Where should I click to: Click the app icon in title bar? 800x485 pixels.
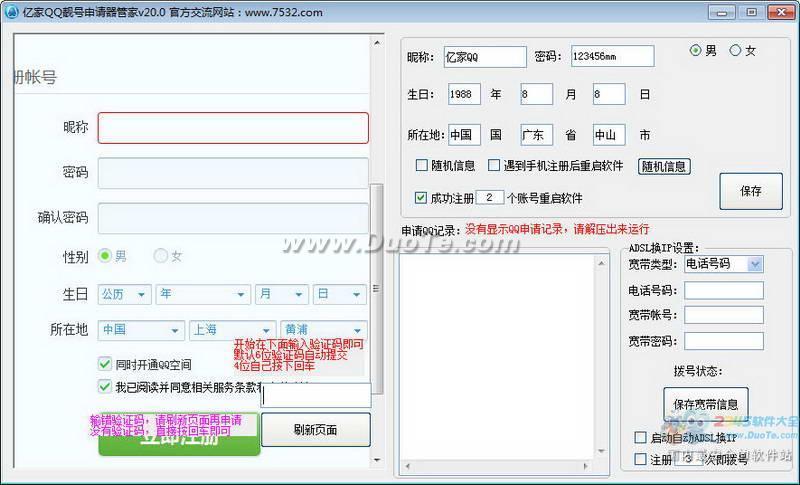pyautogui.click(x=11, y=11)
